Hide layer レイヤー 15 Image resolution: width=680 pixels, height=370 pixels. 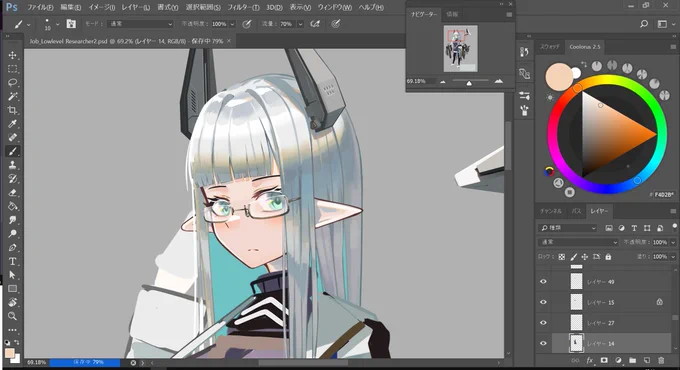[543, 302]
